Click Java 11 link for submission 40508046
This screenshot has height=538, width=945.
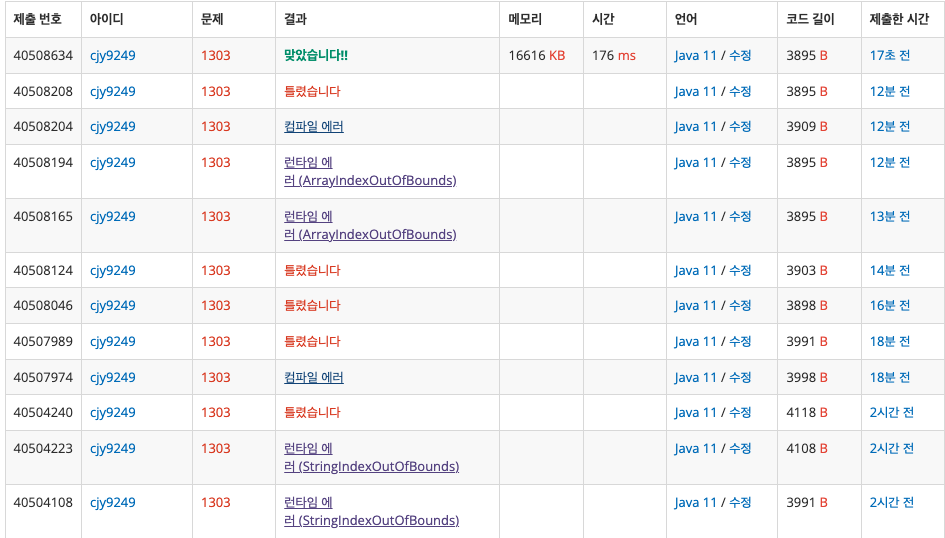tap(695, 305)
